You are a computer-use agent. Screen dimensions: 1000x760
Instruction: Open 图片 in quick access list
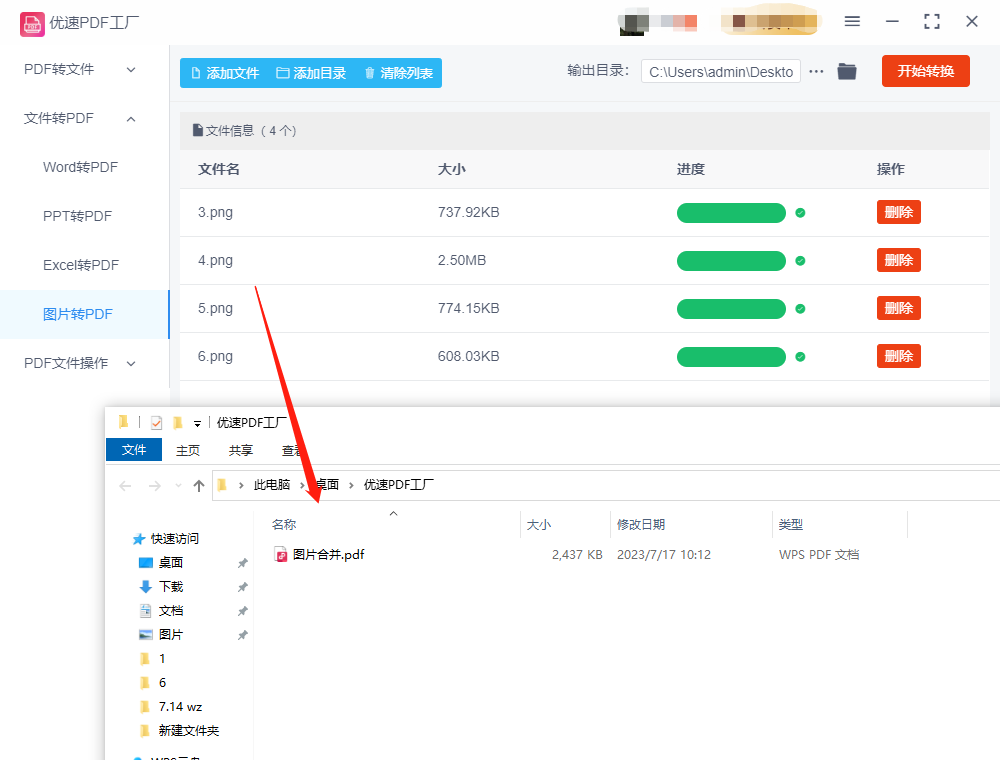[170, 635]
